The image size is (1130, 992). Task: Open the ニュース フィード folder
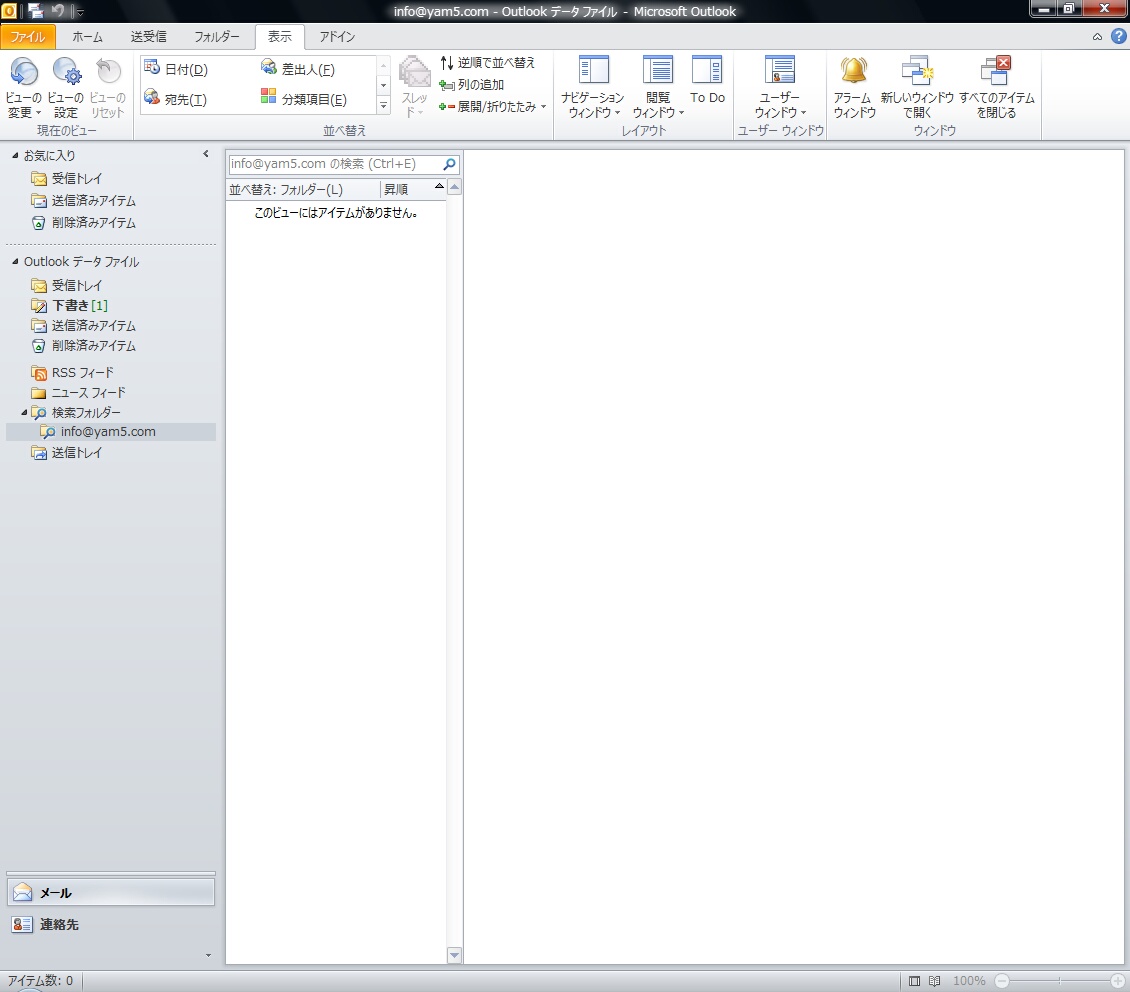pos(79,393)
